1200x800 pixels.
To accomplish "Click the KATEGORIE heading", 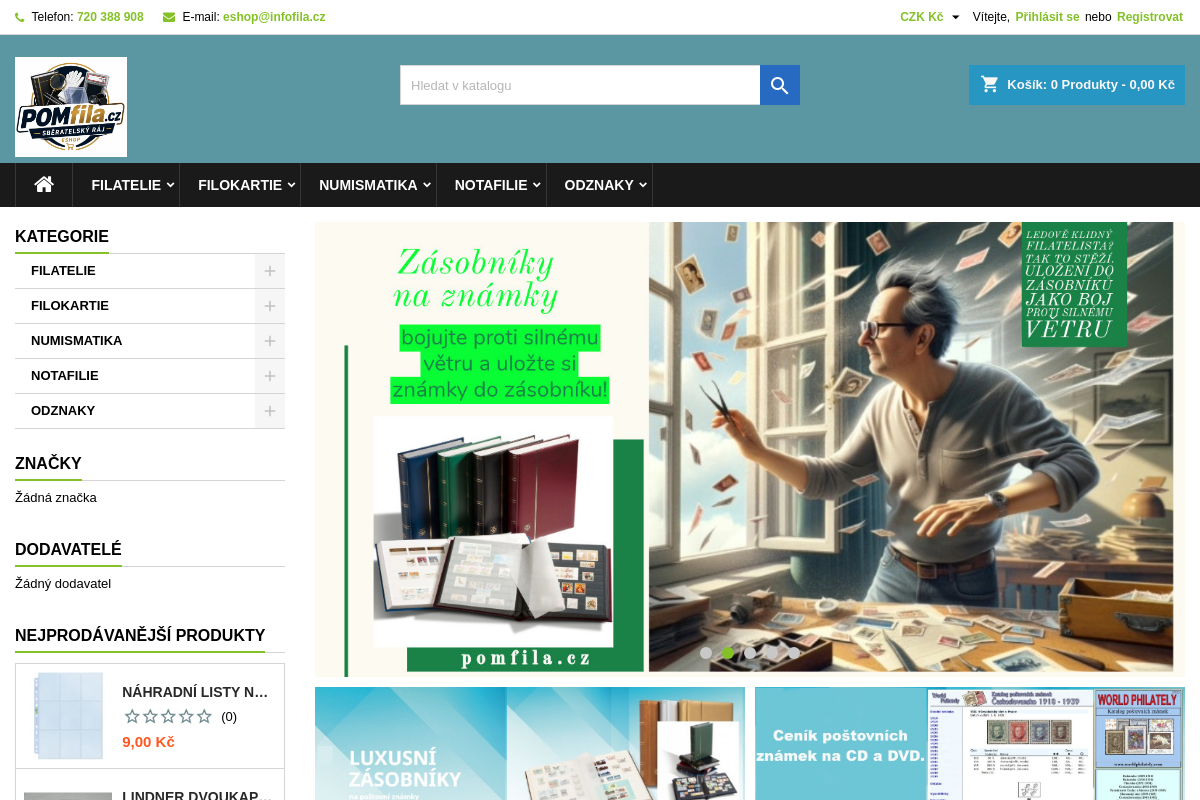I will pos(62,236).
